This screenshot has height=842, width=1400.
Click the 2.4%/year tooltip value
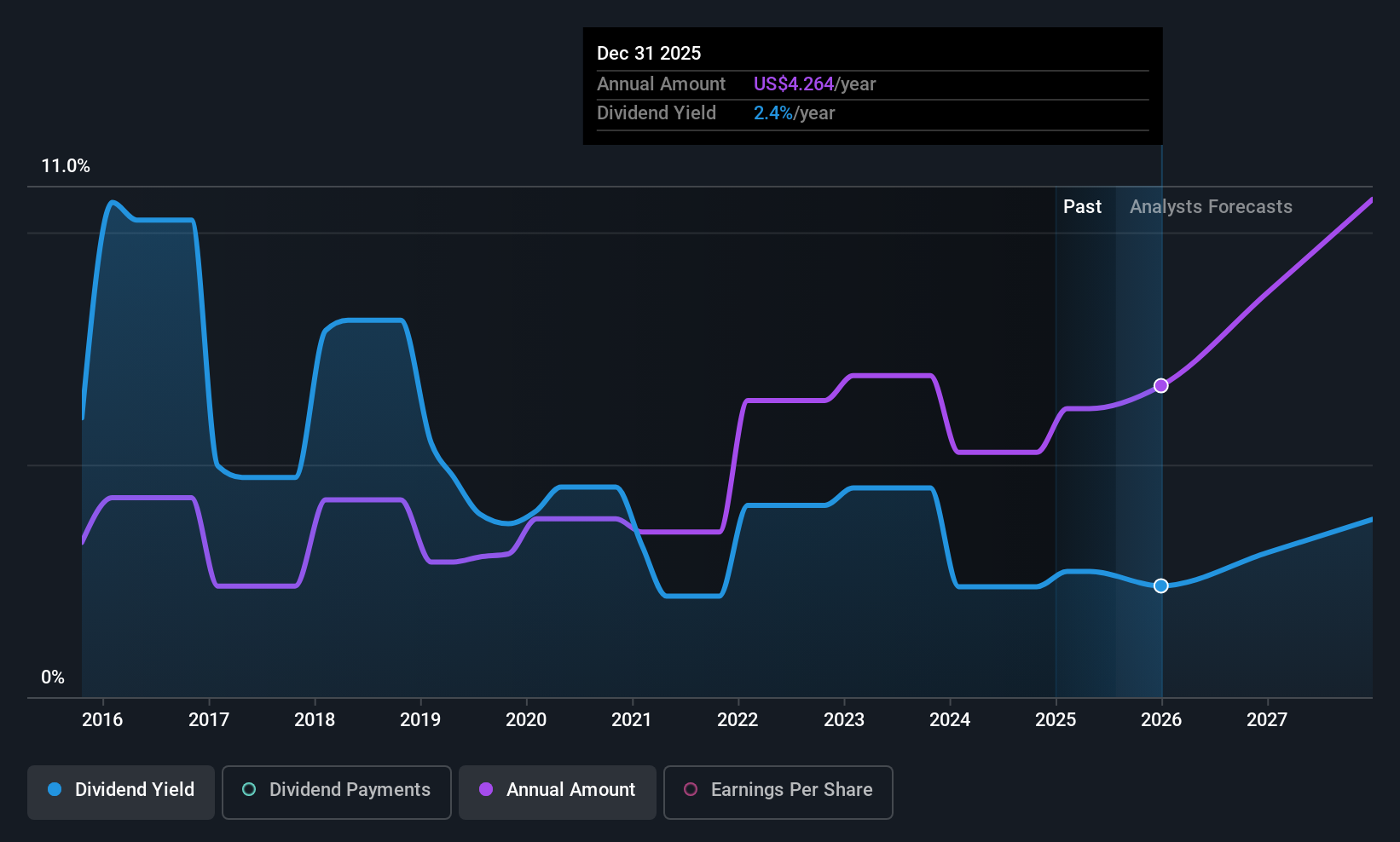pos(794,113)
